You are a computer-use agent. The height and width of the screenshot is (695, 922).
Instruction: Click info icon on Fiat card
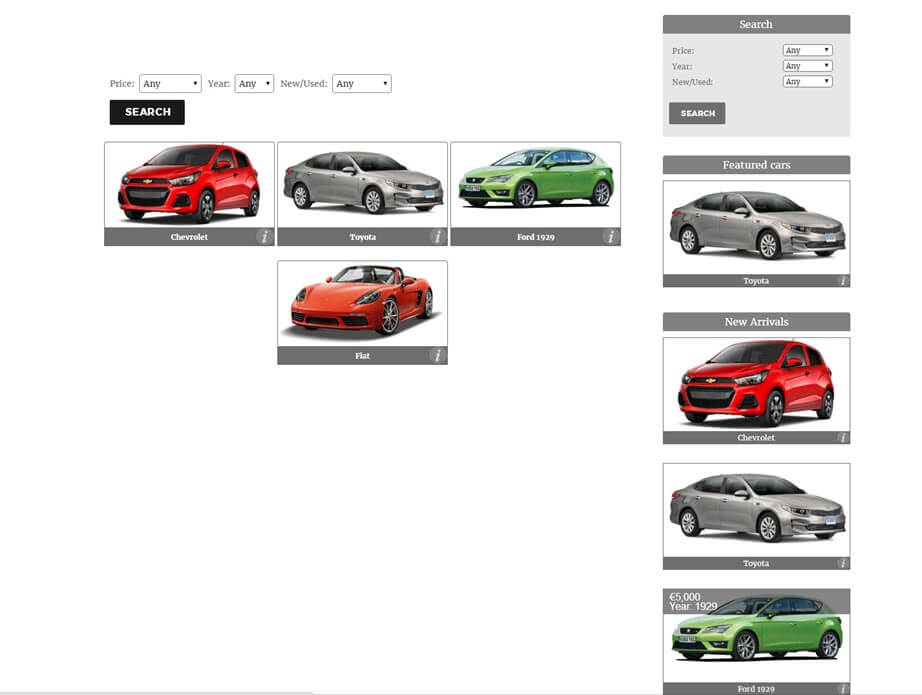437,355
